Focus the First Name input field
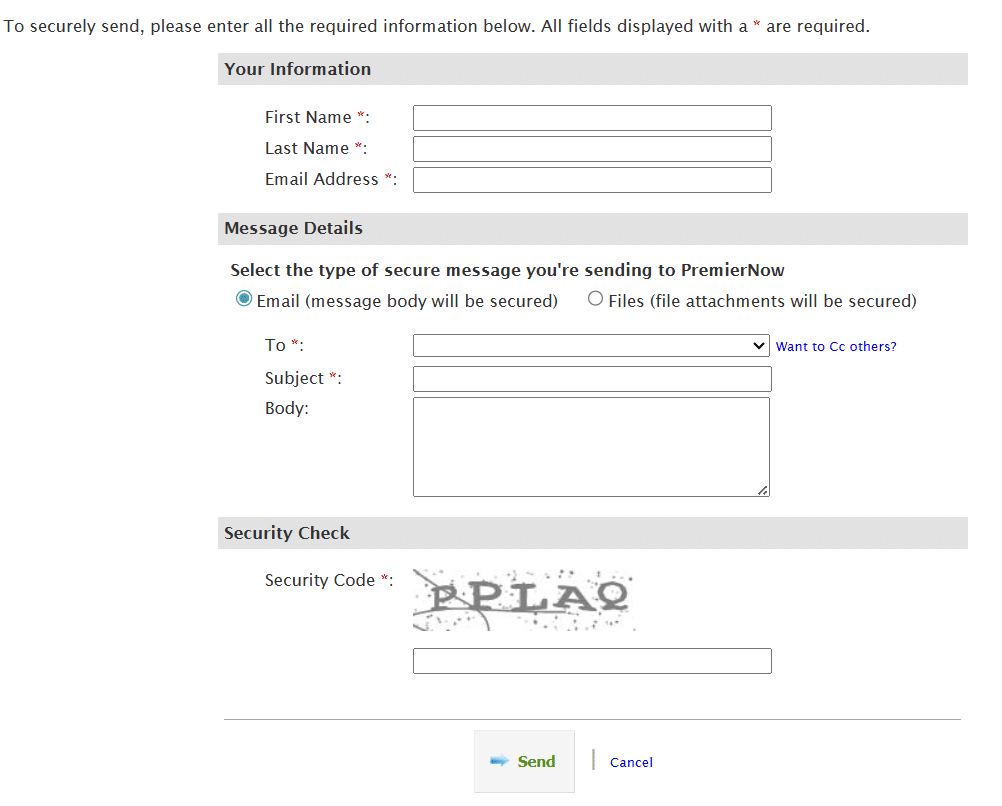 click(x=592, y=118)
